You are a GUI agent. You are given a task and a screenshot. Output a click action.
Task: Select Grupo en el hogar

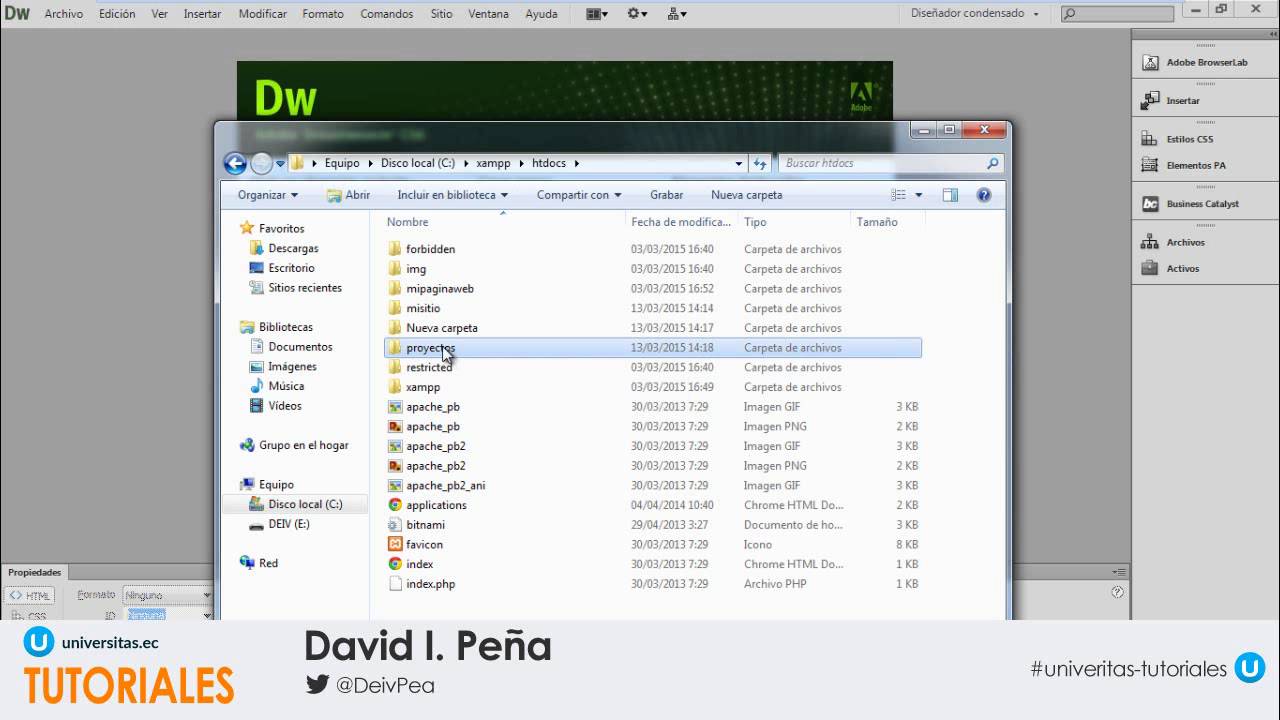click(304, 445)
